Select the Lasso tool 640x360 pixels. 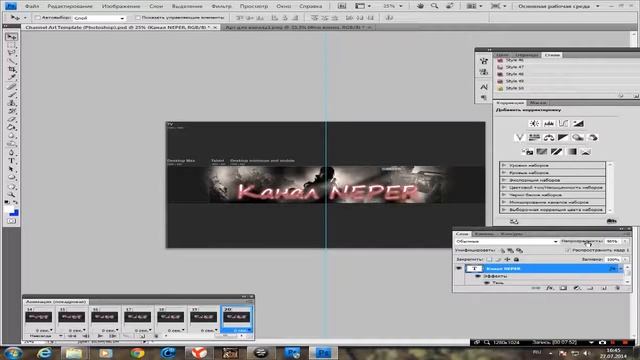[11, 53]
